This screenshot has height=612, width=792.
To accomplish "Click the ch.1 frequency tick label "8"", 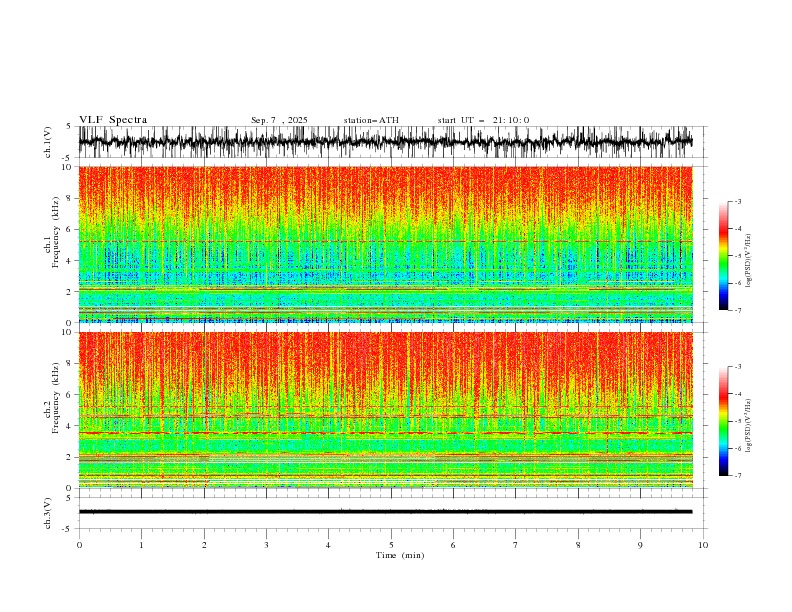I will [70, 198].
